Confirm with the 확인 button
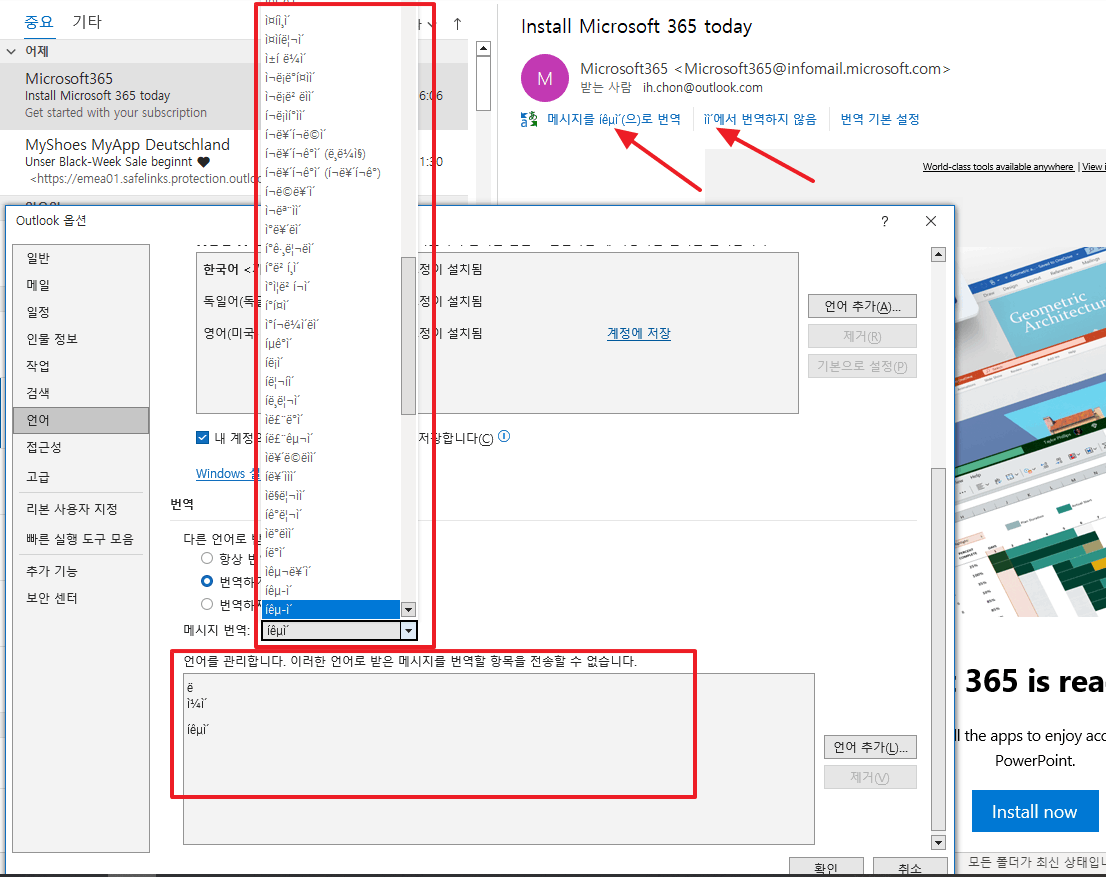 826,867
